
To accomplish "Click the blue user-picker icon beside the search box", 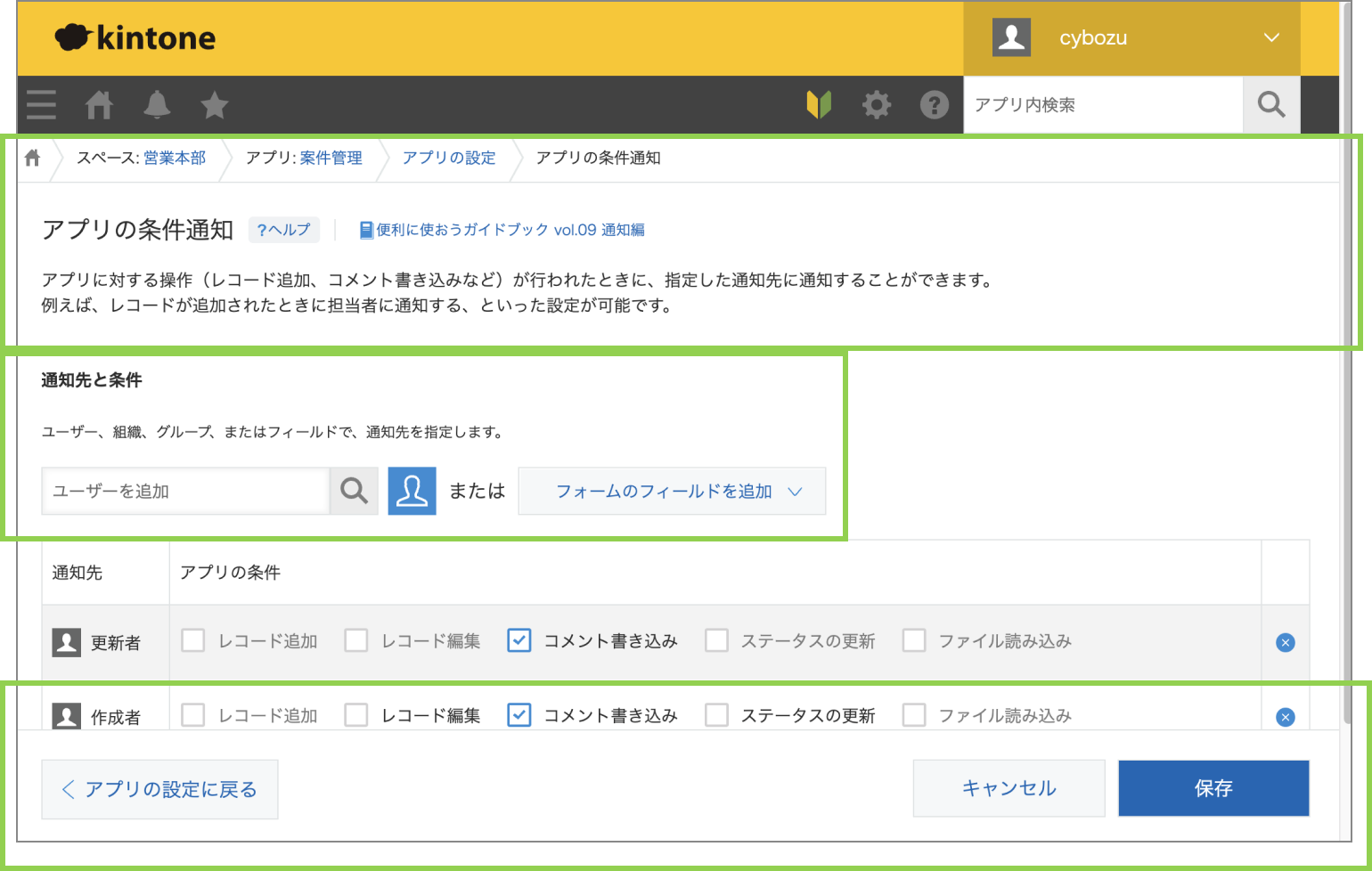I will 412,491.
